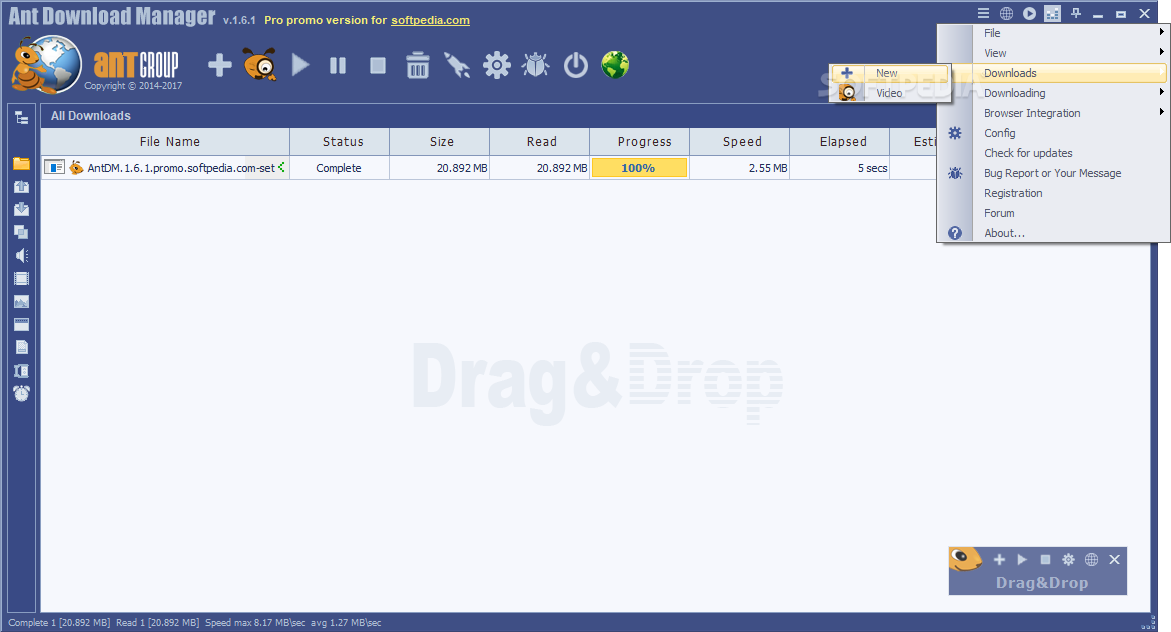Click the Complete status cell
The width and height of the screenshot is (1171, 632).
coord(339,168)
